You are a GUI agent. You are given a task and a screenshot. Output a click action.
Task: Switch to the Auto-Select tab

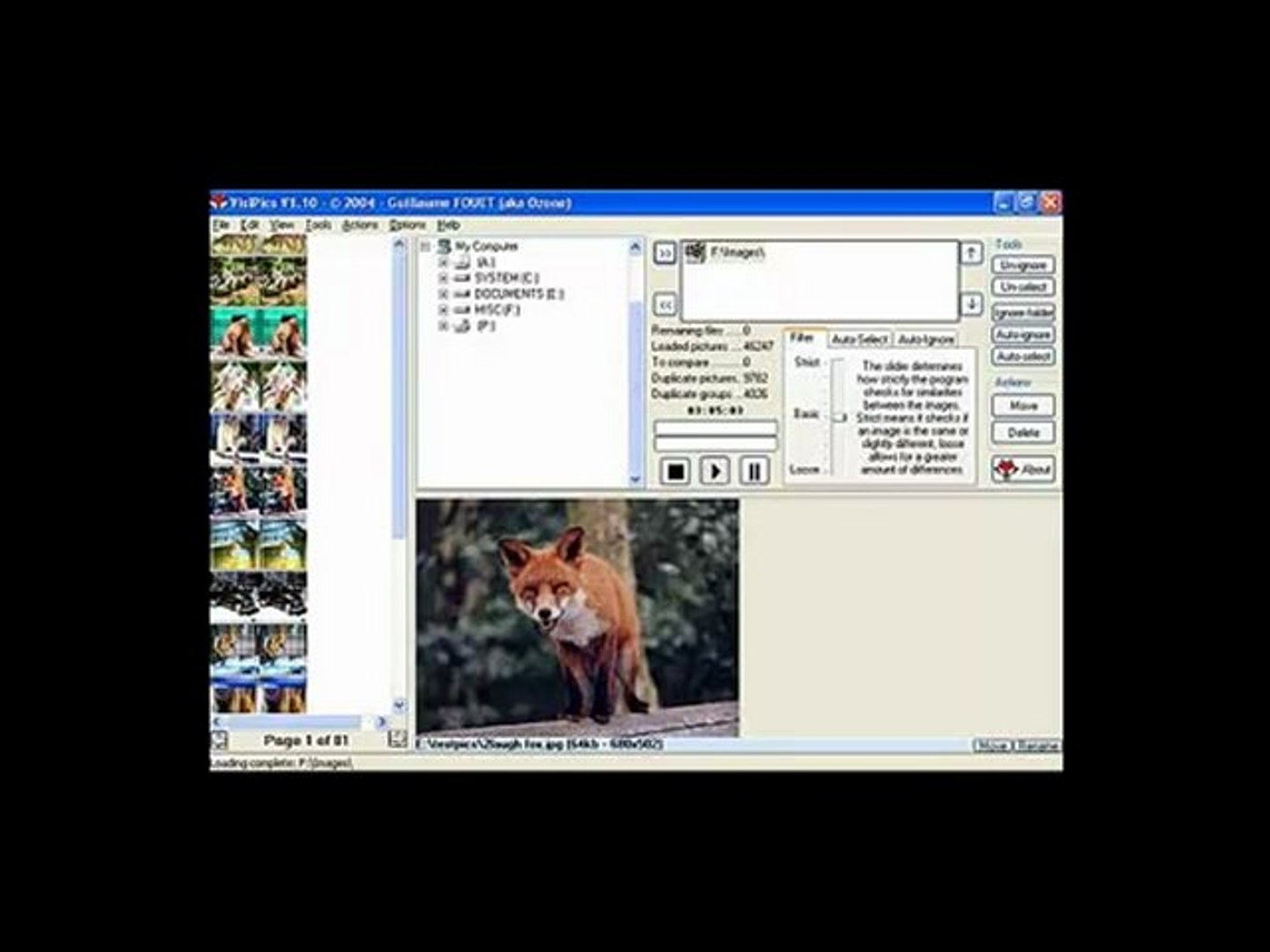860,339
